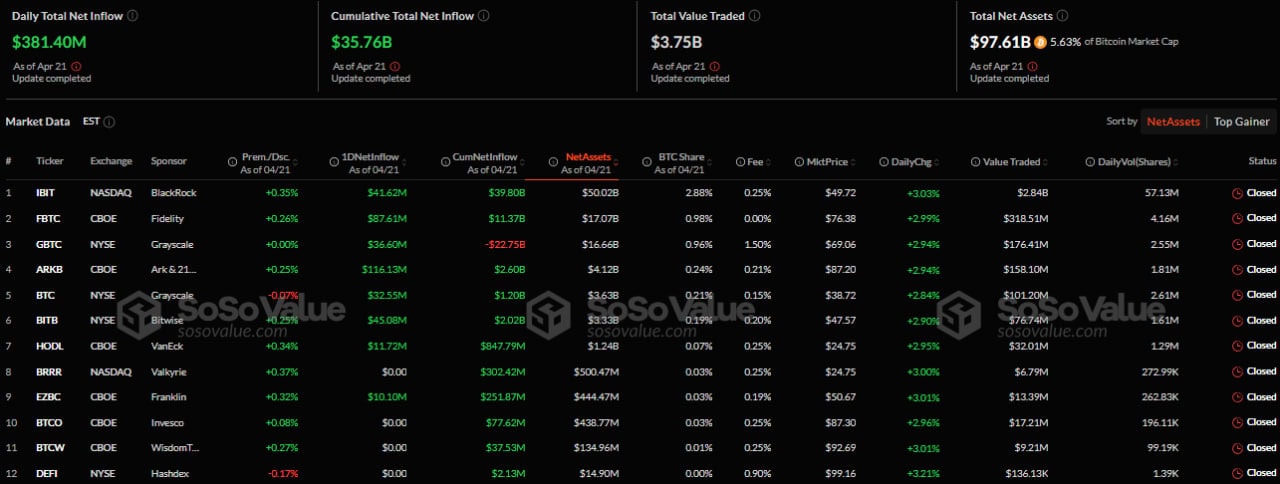Click the clock status icon in HODL row

tap(1237, 346)
